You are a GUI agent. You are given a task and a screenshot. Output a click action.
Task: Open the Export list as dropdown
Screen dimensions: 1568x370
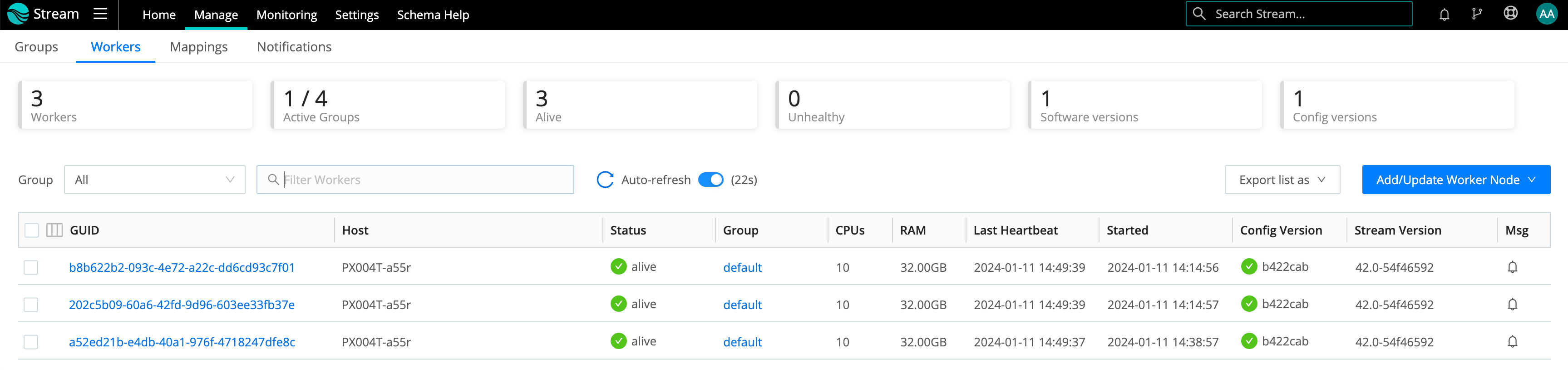(1282, 180)
